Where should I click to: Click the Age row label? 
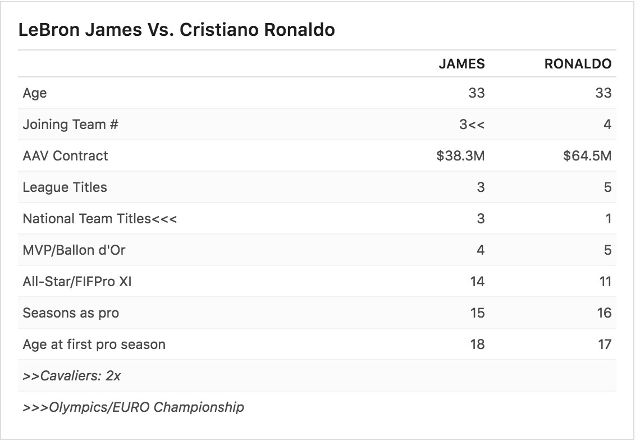(x=35, y=93)
